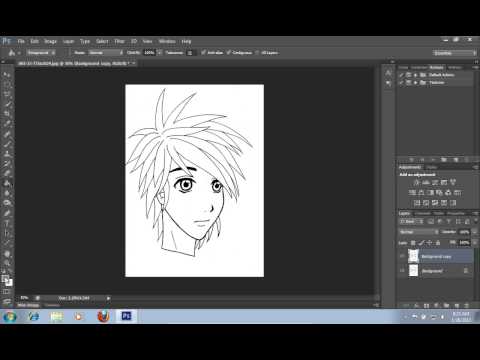Open the Filter menu
Viewport: 480px width, 360px height.
pyautogui.click(x=119, y=41)
